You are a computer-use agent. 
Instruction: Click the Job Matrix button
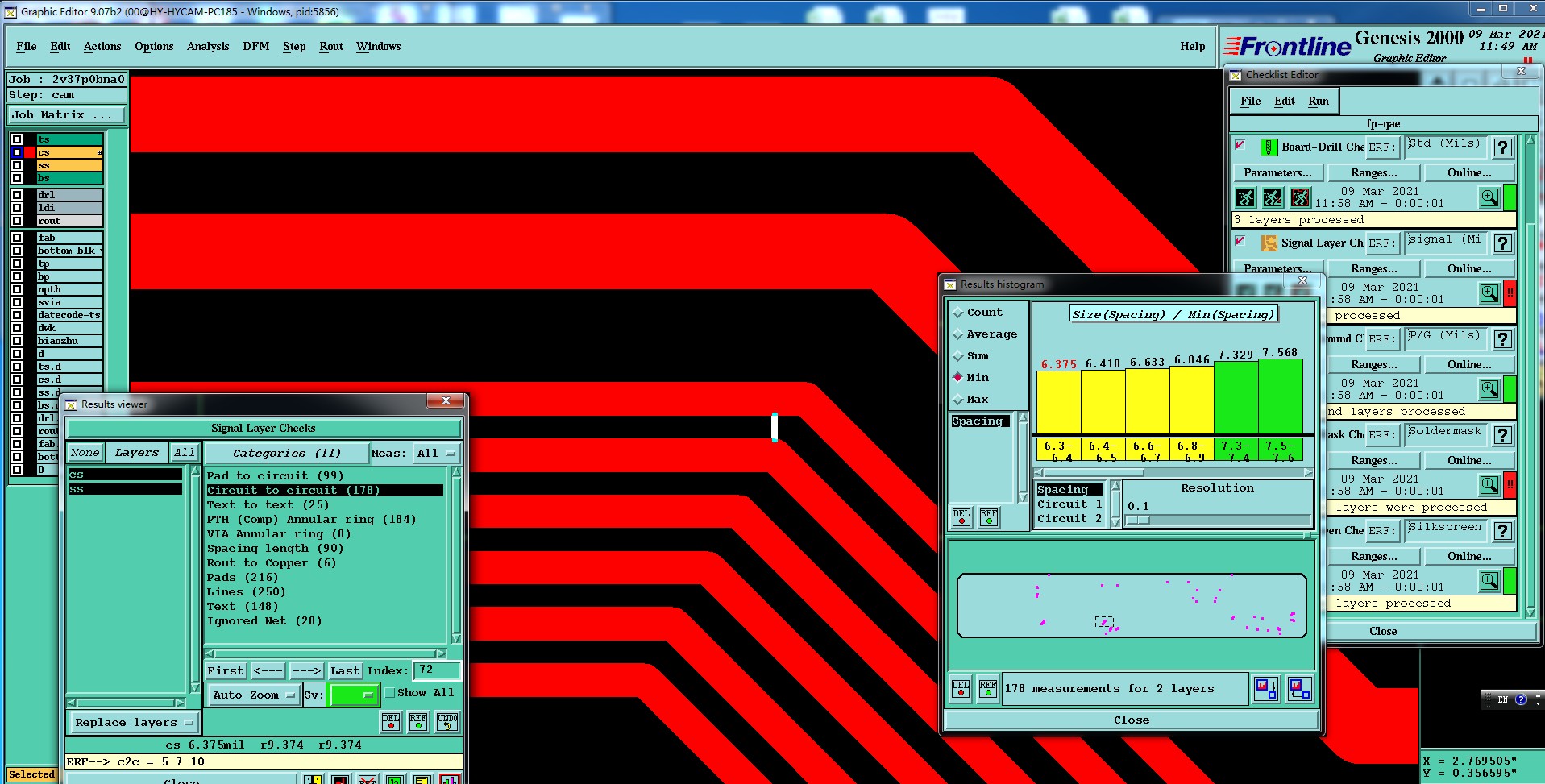[x=66, y=115]
